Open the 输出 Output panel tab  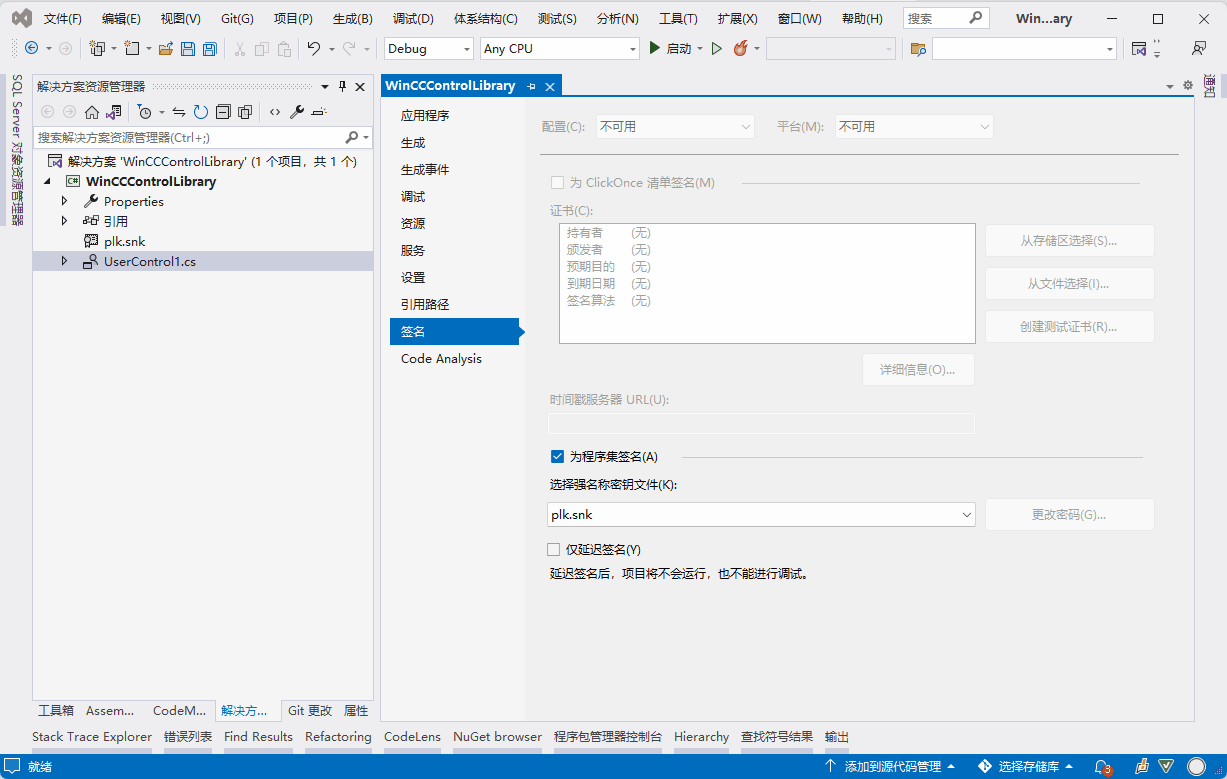click(837, 736)
